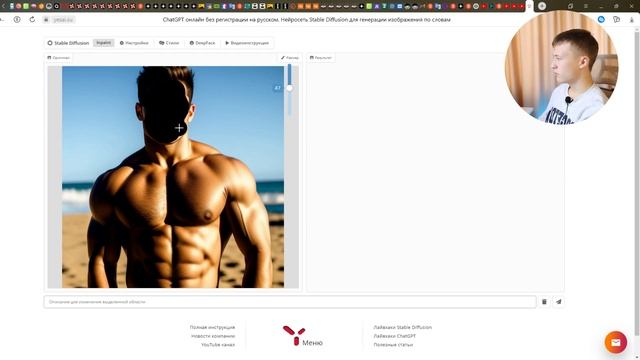Screen dimensions: 640x360
Task: Open the red Меню logo button
Action: (302, 336)
